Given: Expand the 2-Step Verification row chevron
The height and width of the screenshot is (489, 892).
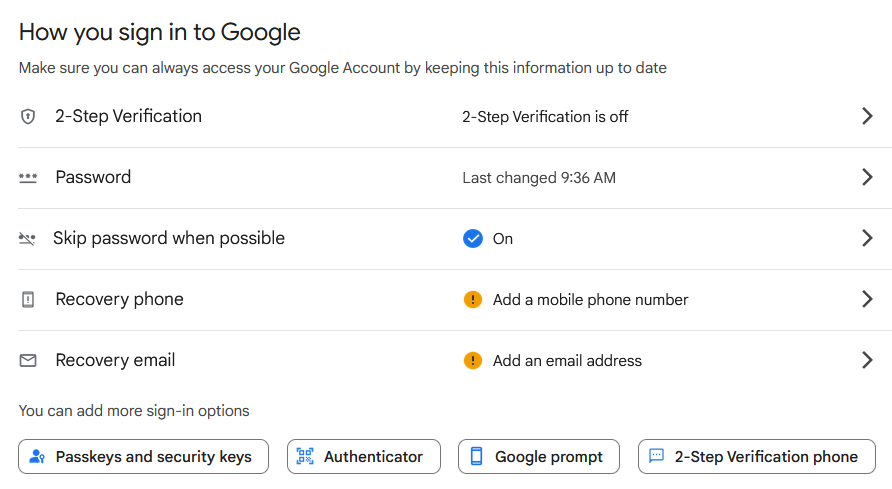Looking at the screenshot, I should click(x=867, y=116).
